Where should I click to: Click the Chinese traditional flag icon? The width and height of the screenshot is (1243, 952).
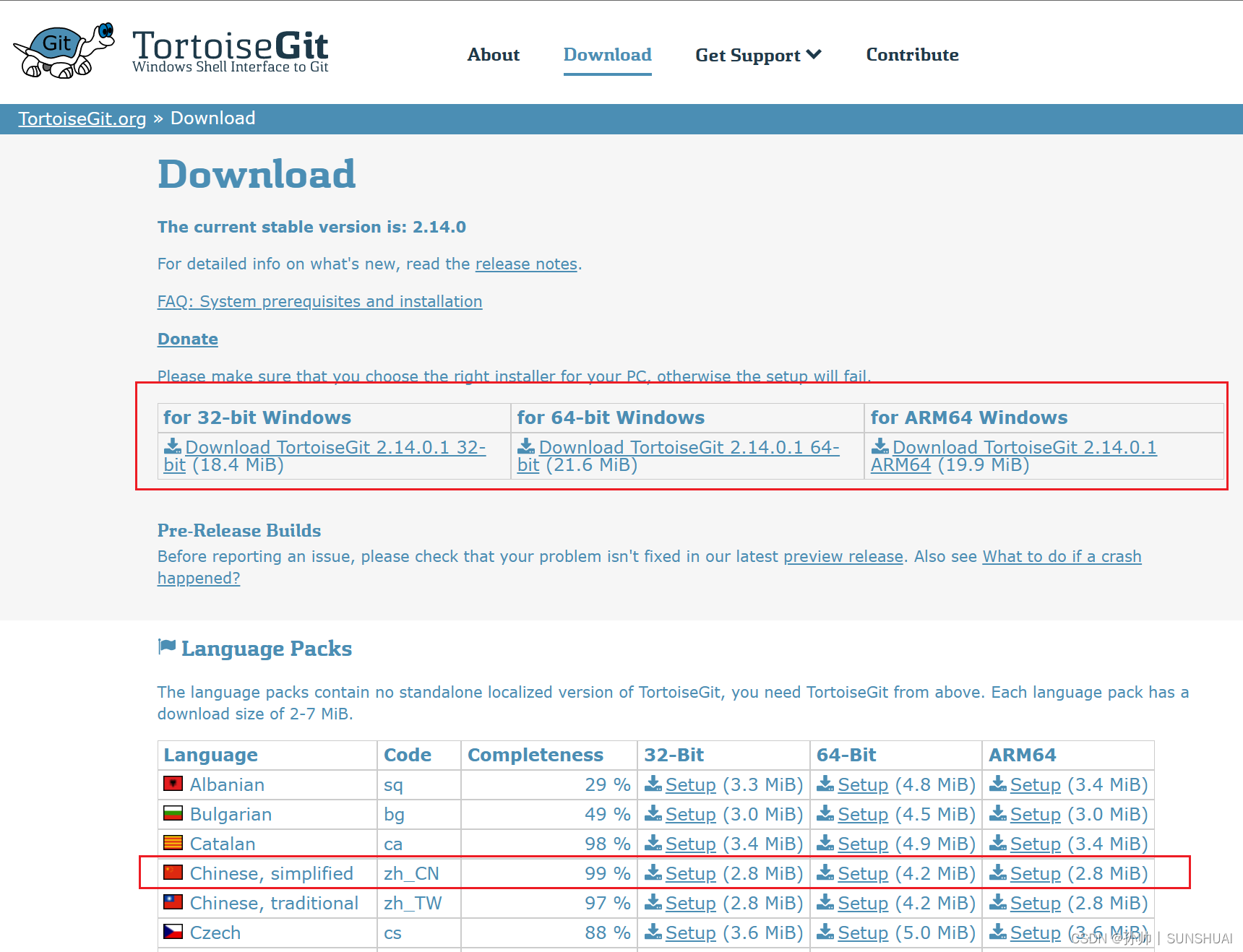[x=173, y=902]
